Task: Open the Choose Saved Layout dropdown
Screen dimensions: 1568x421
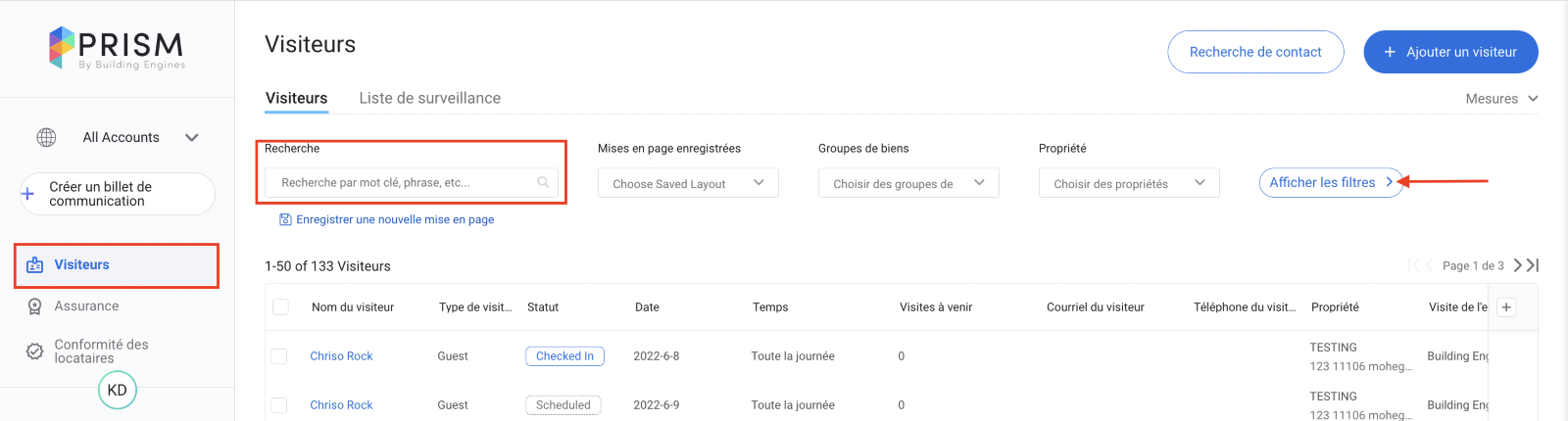Action: (x=688, y=183)
